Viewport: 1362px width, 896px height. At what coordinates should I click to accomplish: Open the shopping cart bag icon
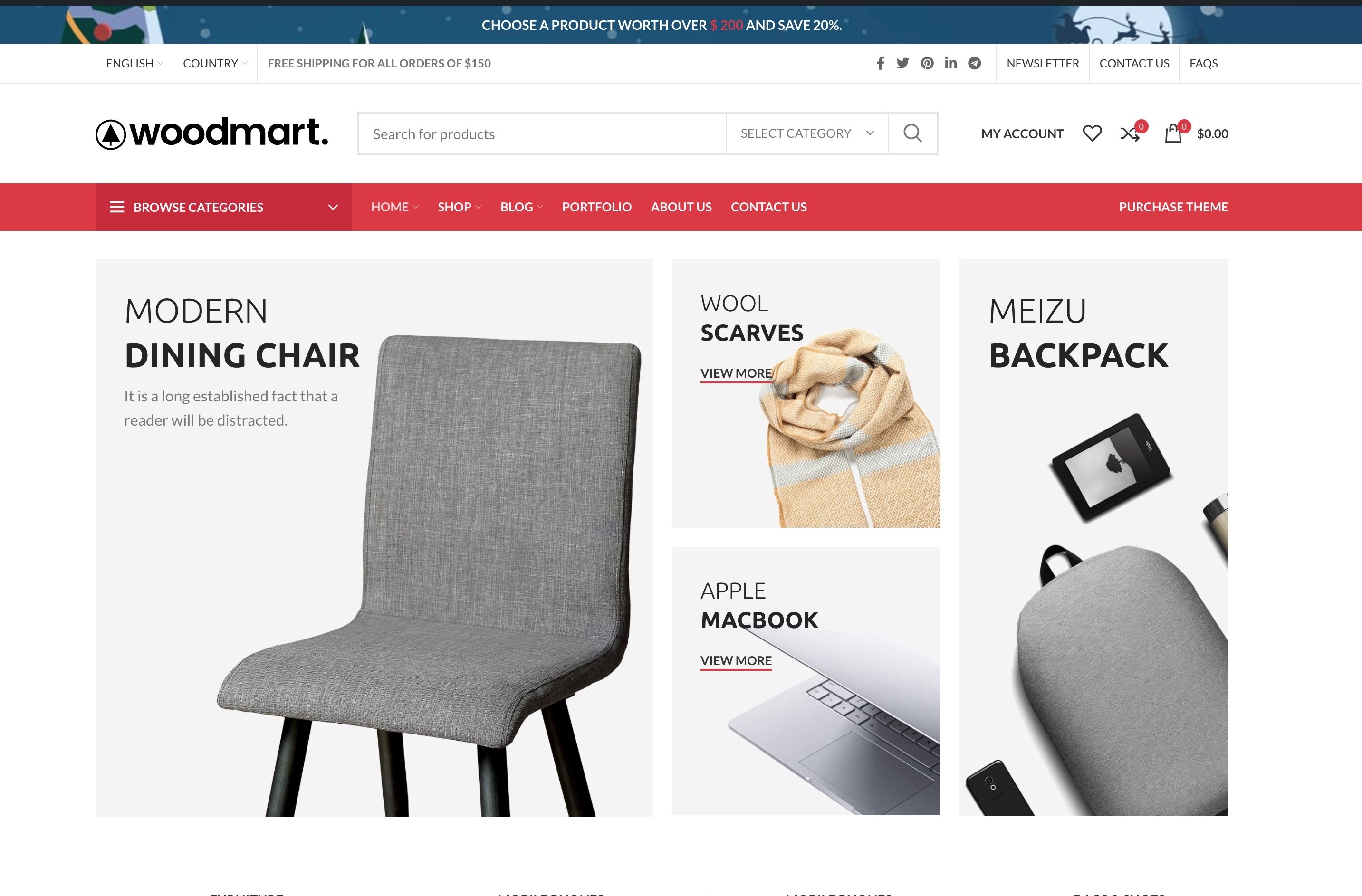pyautogui.click(x=1173, y=133)
